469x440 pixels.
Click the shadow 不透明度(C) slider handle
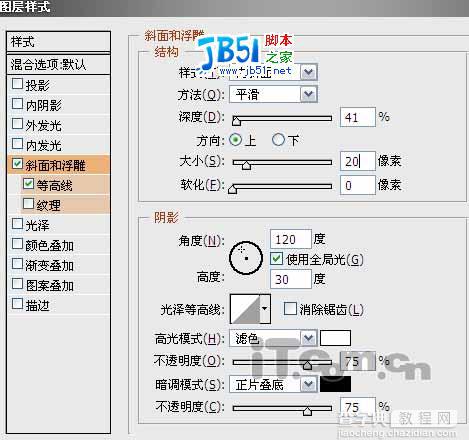307,411
